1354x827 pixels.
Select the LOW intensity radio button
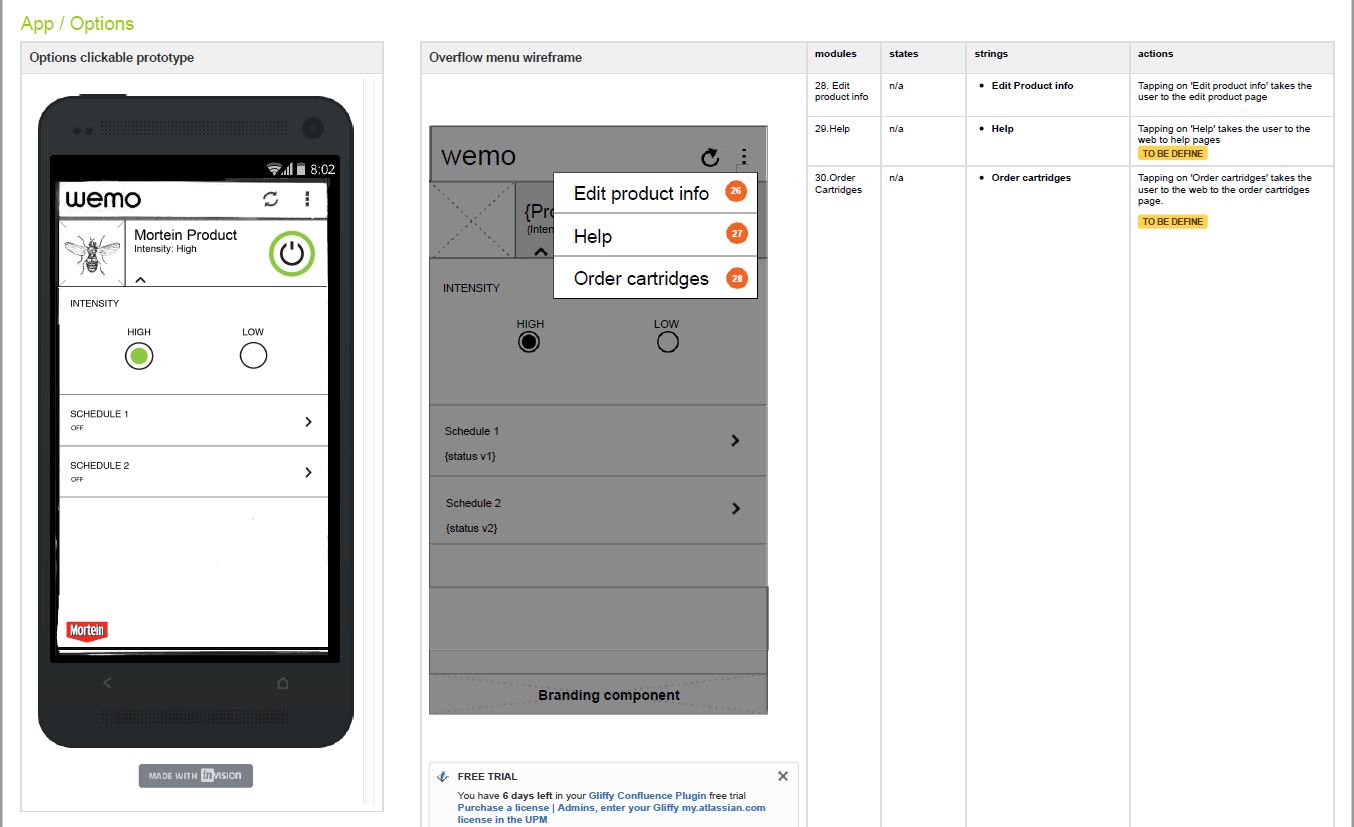tap(253, 355)
